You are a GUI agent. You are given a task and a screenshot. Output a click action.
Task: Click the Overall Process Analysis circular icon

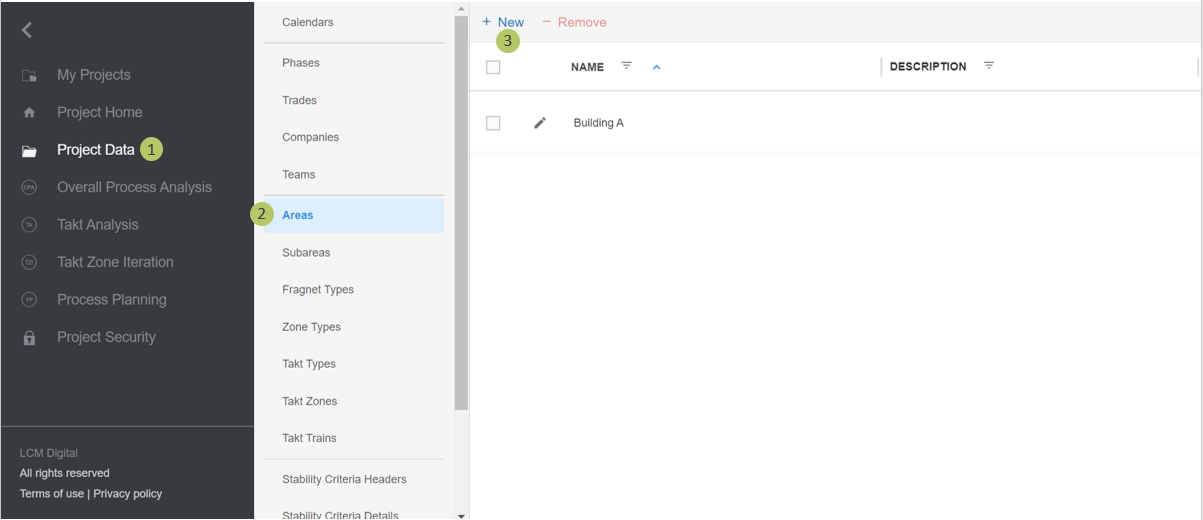click(x=29, y=188)
